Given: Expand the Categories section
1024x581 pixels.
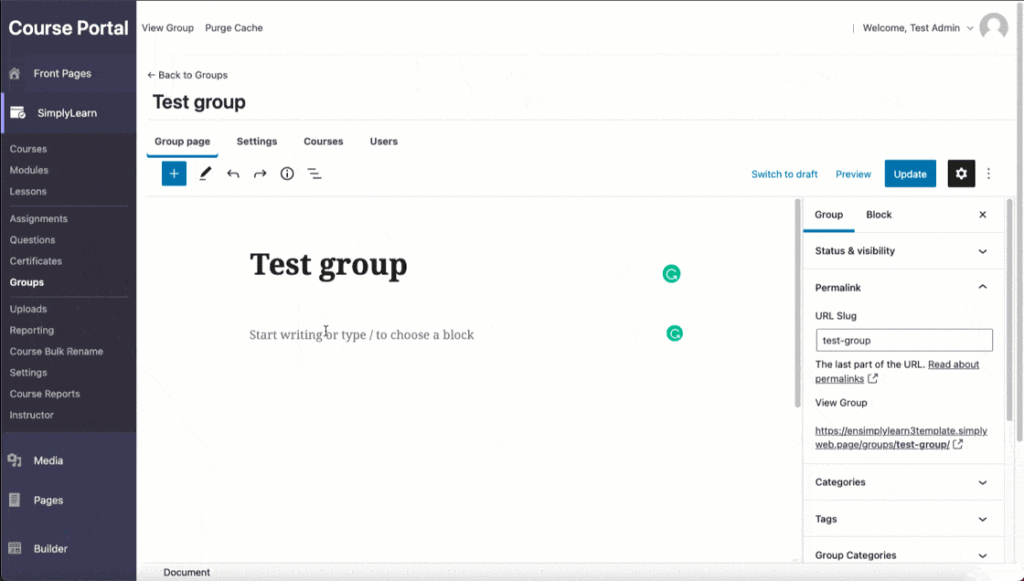Looking at the screenshot, I should tap(900, 482).
